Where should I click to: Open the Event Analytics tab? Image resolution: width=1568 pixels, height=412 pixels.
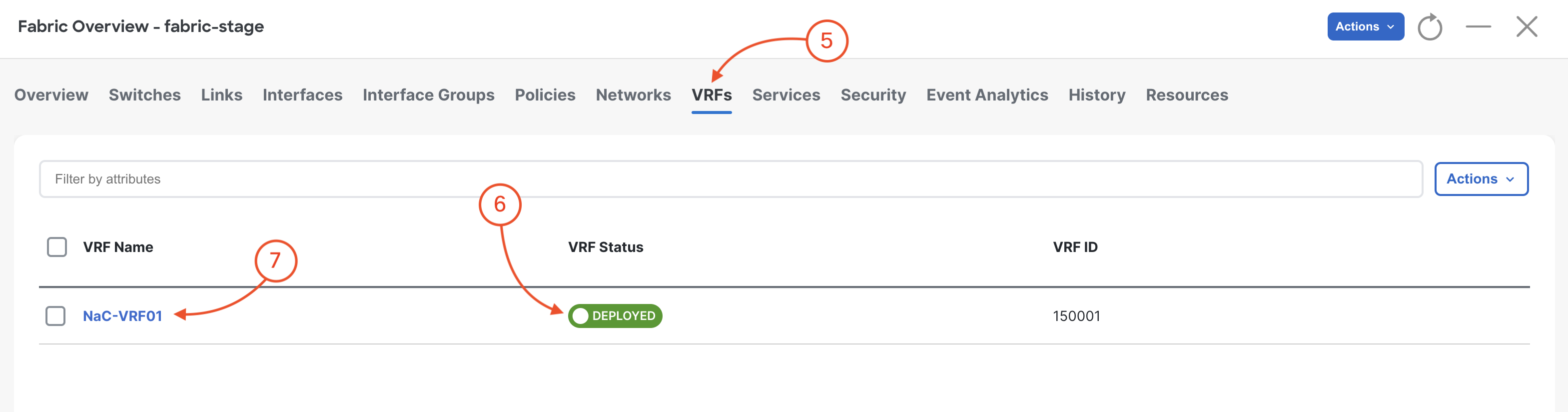click(987, 95)
